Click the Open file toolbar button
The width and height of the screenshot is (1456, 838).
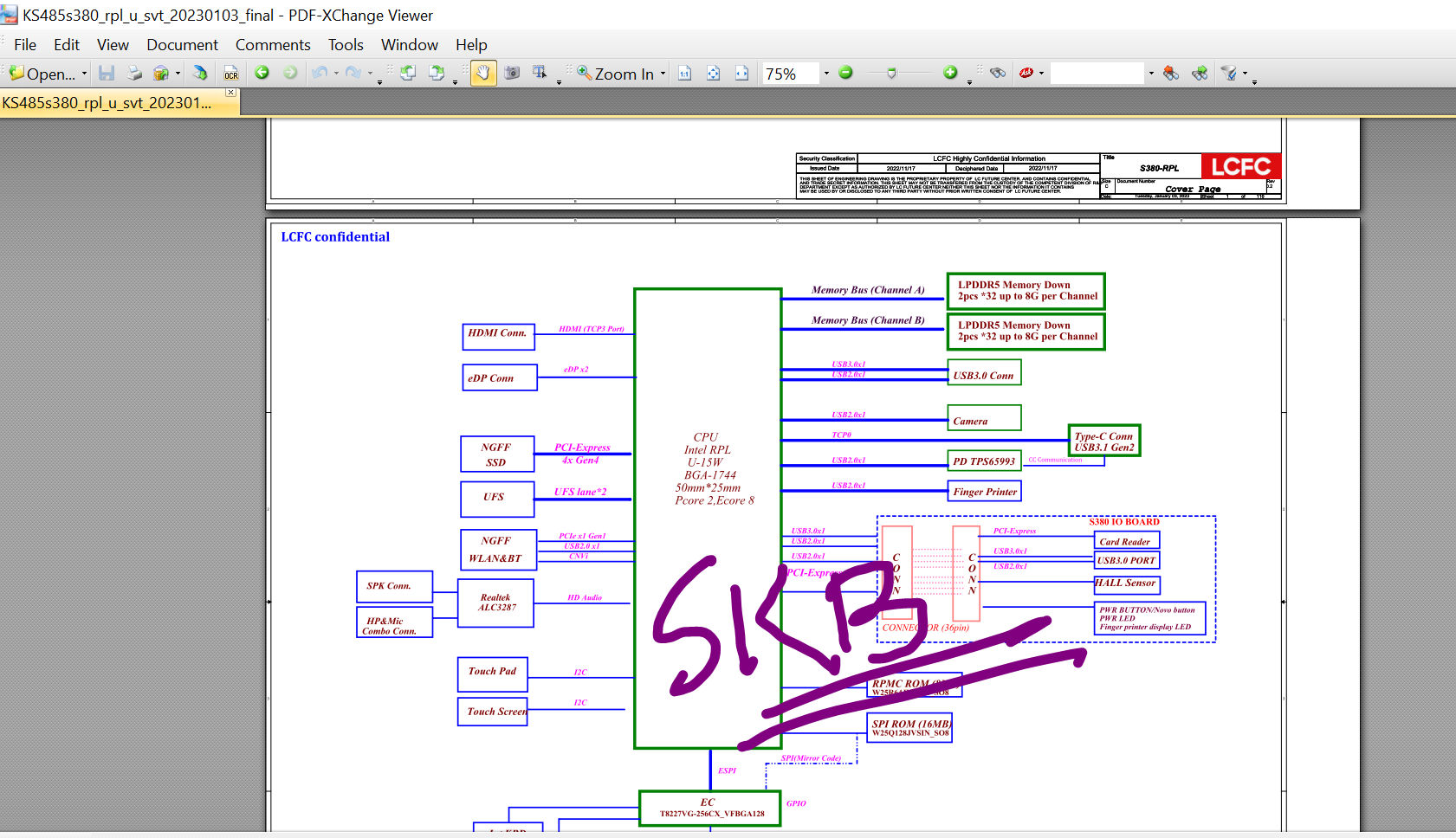click(42, 74)
